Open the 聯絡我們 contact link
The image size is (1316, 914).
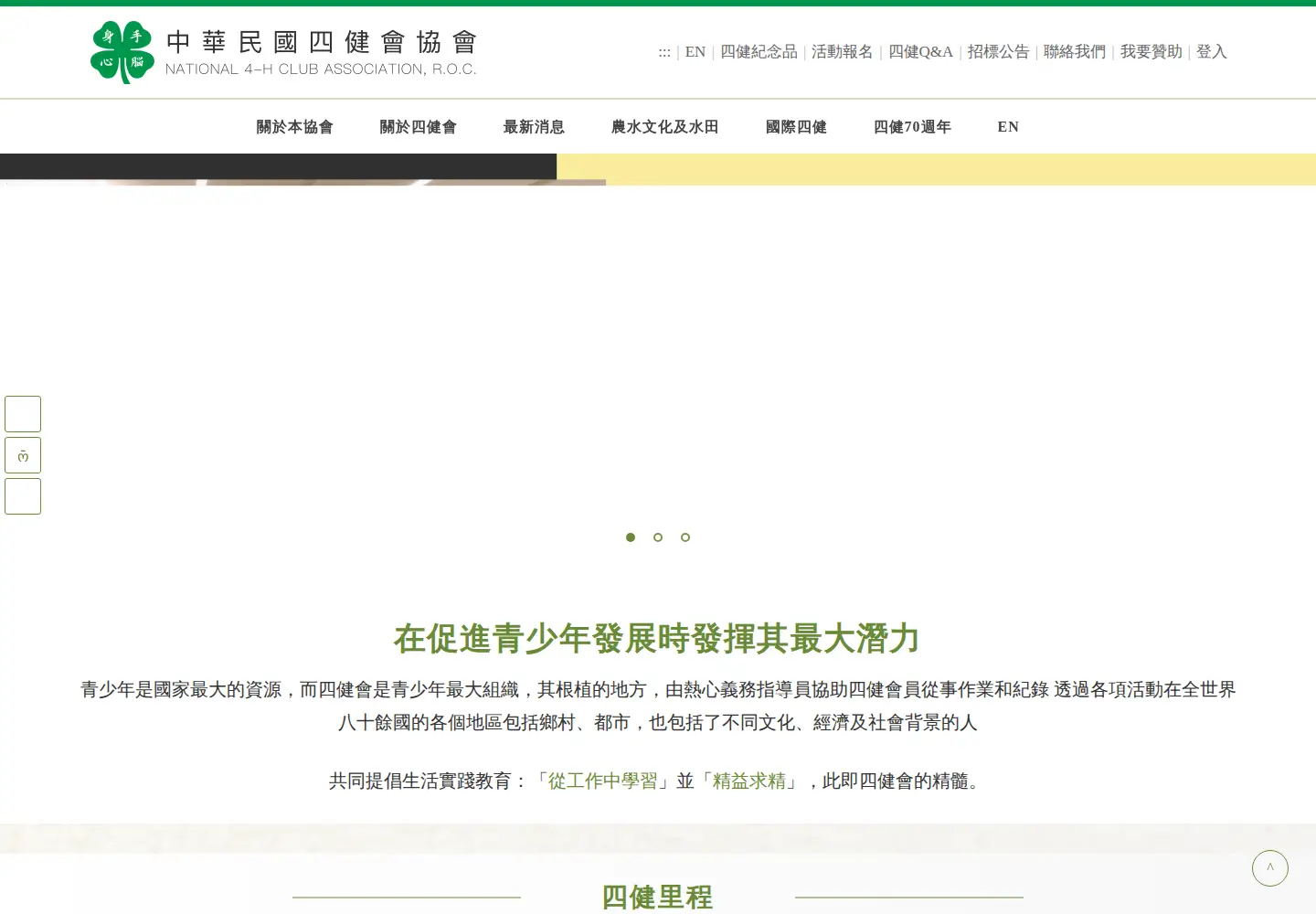1075,52
